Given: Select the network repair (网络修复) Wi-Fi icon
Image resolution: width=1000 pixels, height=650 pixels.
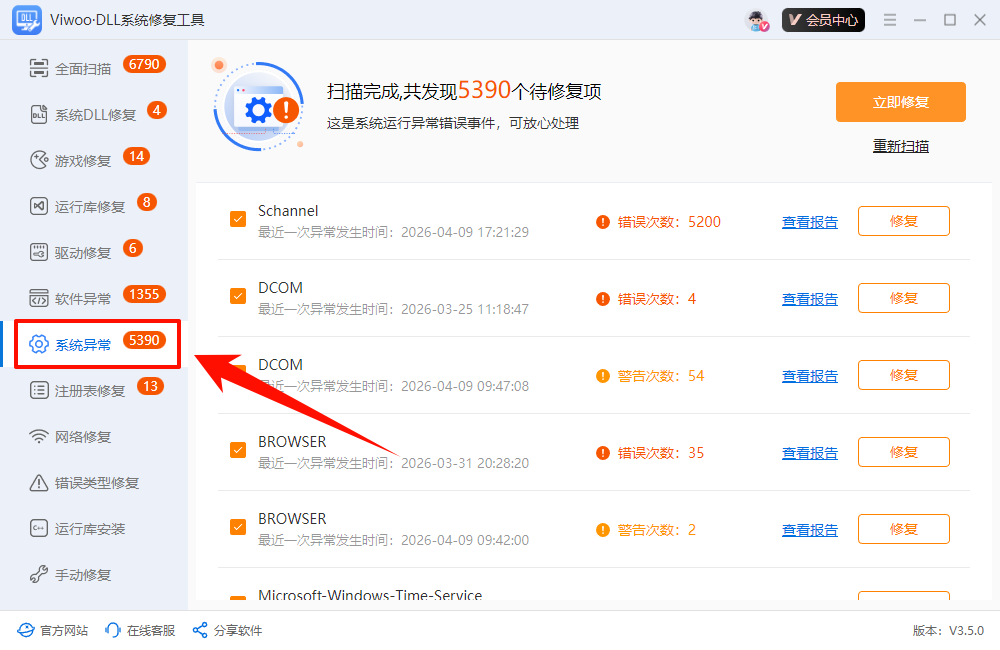Looking at the screenshot, I should [39, 437].
